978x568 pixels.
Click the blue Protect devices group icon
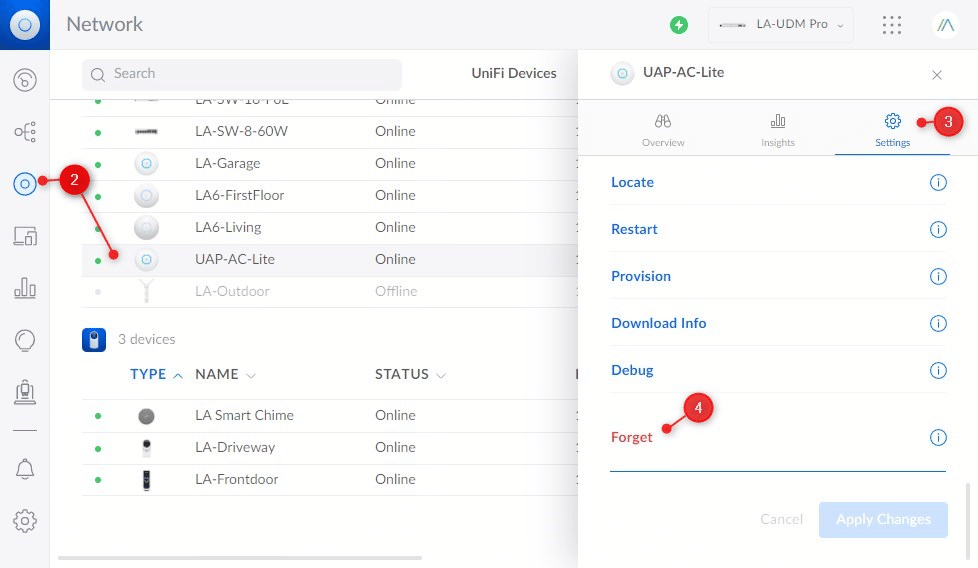pos(94,340)
